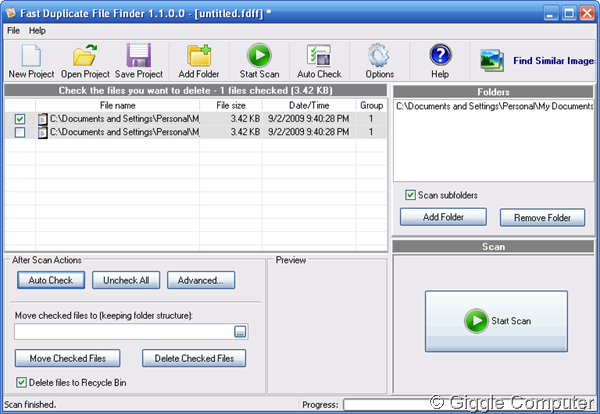The height and width of the screenshot is (414, 600).
Task: Uncheck the first duplicate file's checkbox
Action: click(x=20, y=119)
